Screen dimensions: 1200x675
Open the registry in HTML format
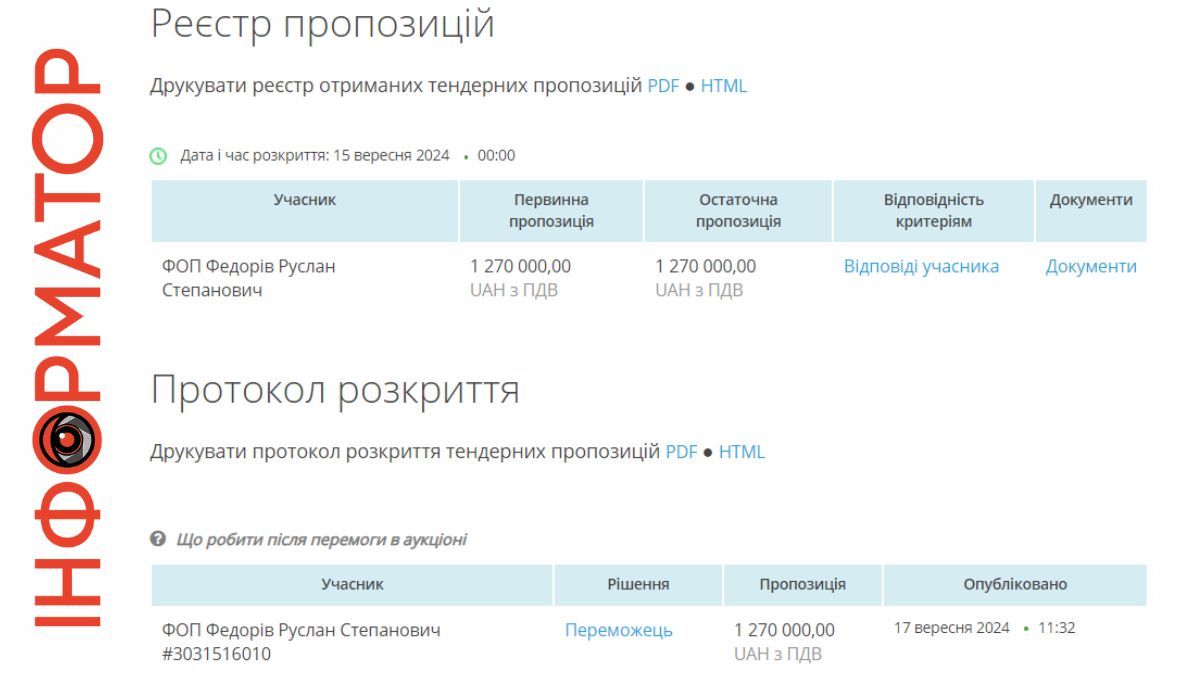tap(724, 86)
